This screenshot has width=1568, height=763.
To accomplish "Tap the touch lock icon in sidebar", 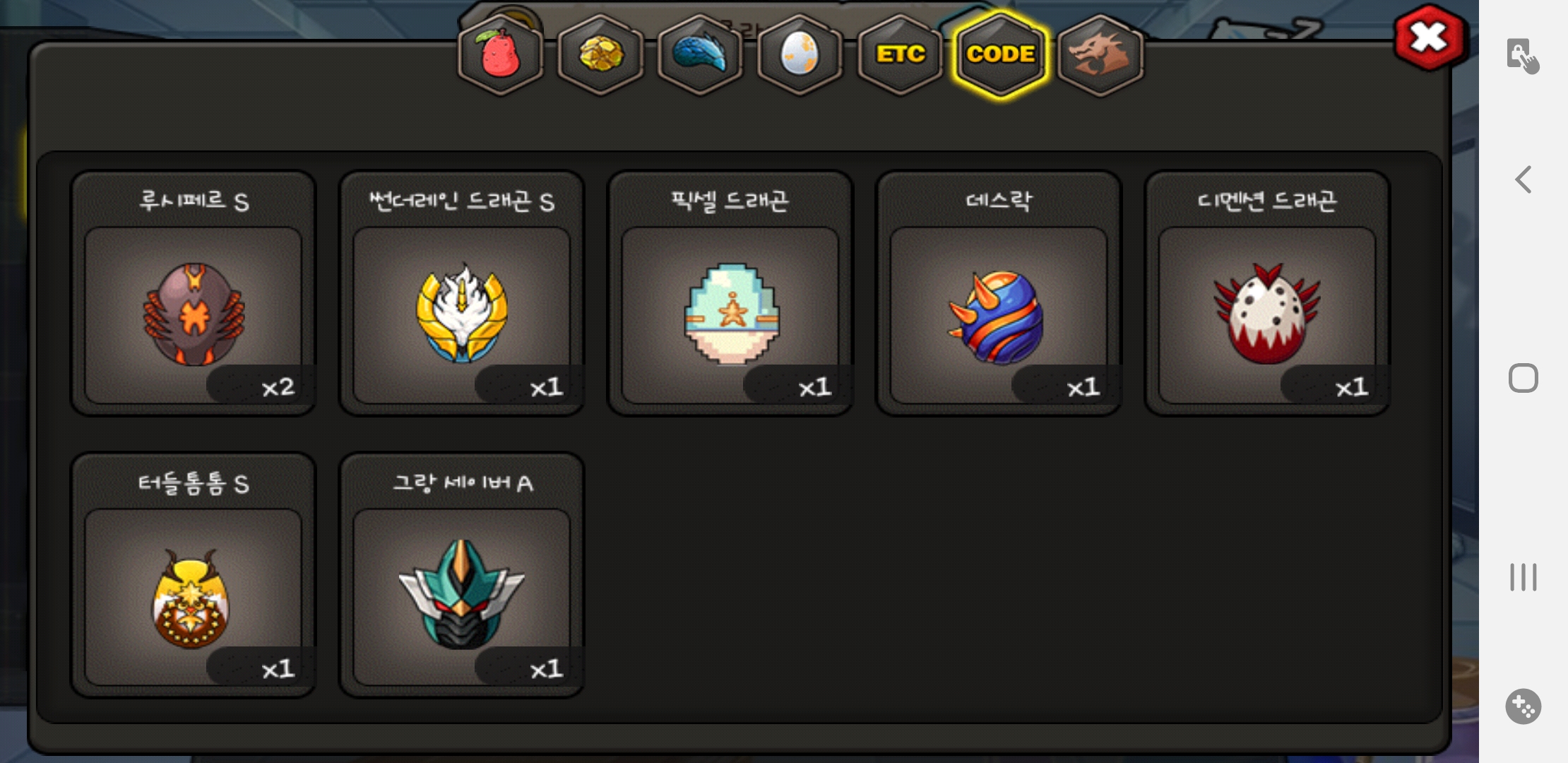I will (x=1524, y=55).
